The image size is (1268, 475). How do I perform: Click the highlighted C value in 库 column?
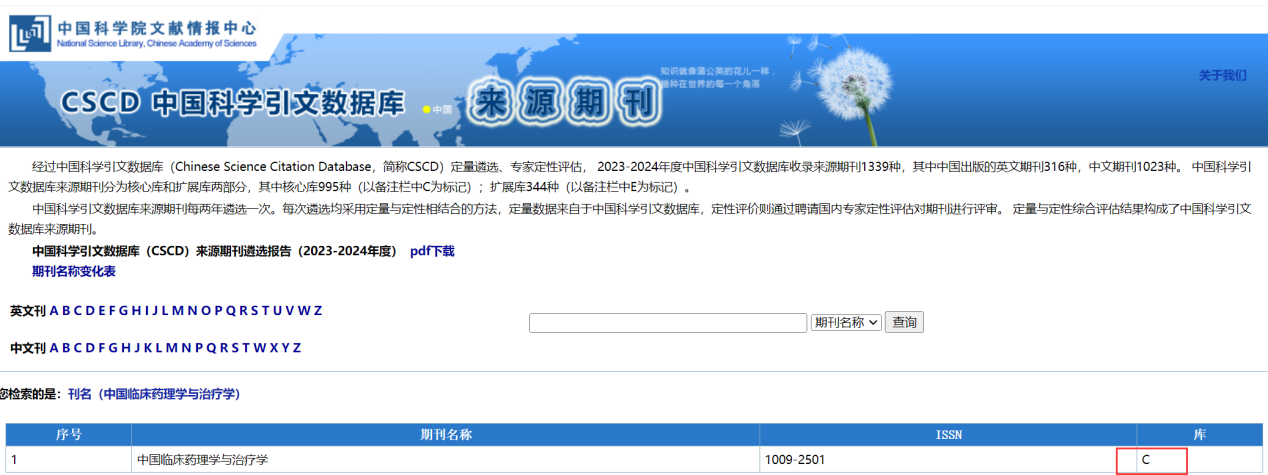tap(1147, 460)
